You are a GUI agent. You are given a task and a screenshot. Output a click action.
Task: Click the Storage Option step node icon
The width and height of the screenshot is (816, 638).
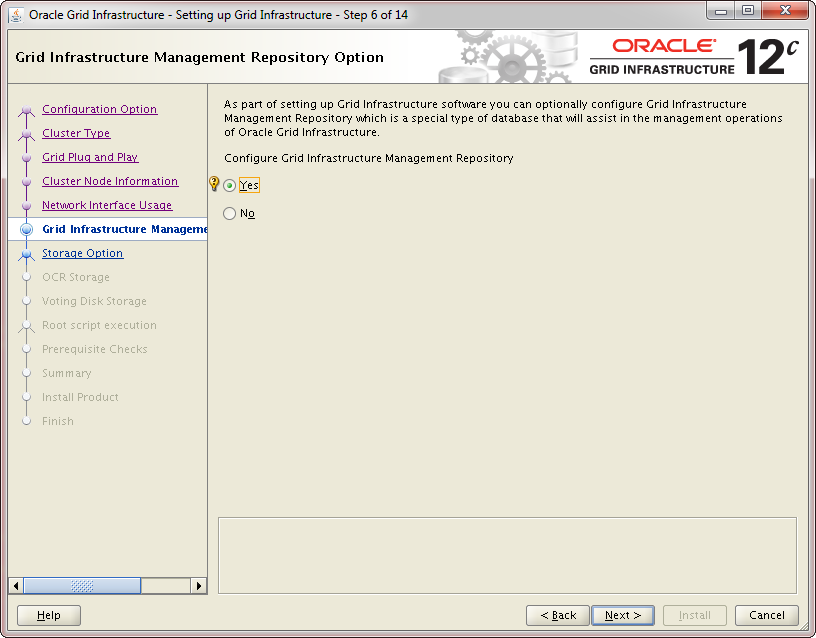tap(26, 254)
